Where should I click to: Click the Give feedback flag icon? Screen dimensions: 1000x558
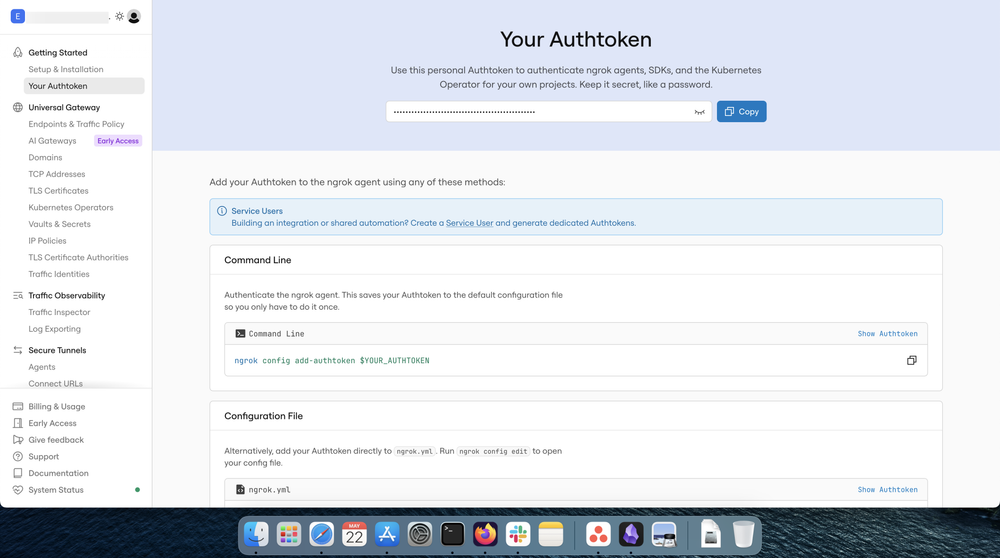pos(18,439)
